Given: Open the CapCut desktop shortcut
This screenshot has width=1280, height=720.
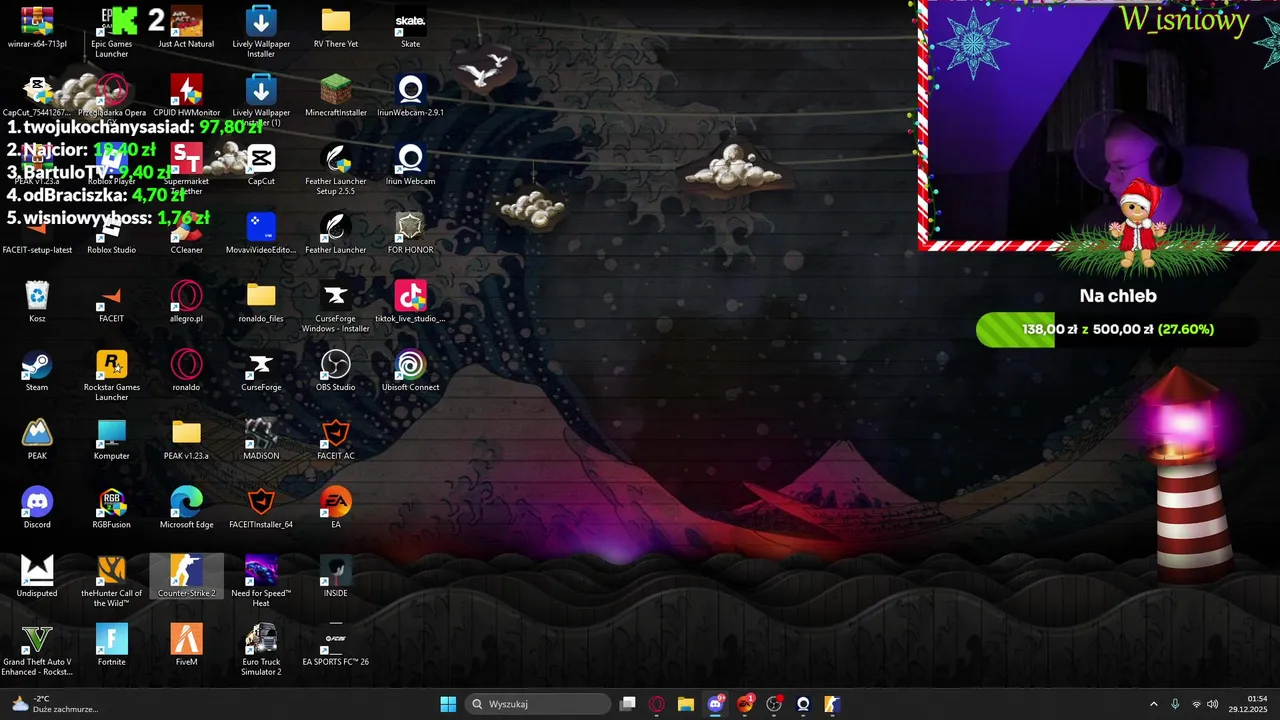Looking at the screenshot, I should [x=261, y=165].
